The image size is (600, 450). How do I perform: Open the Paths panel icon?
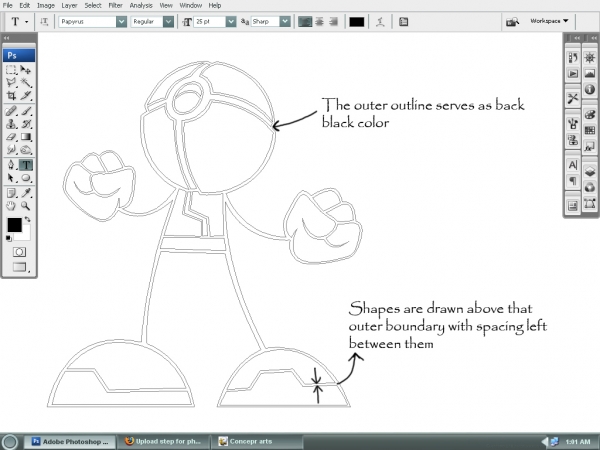click(x=590, y=203)
